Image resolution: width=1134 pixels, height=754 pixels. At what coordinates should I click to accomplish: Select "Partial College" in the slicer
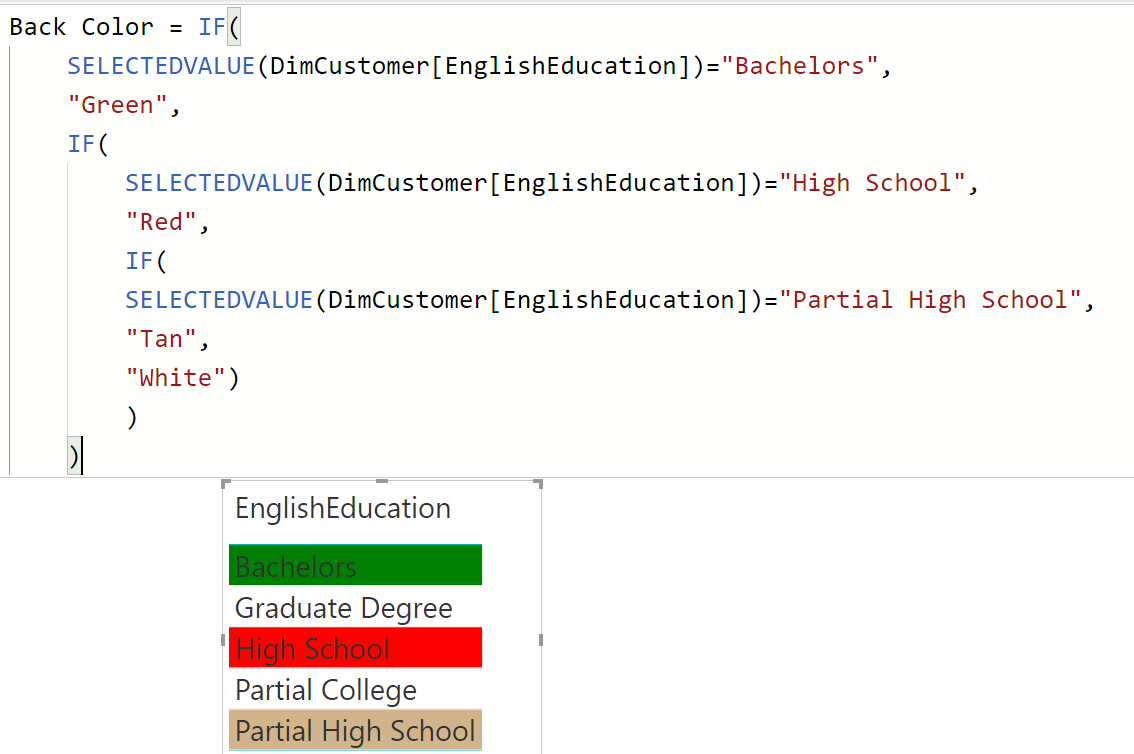325,690
